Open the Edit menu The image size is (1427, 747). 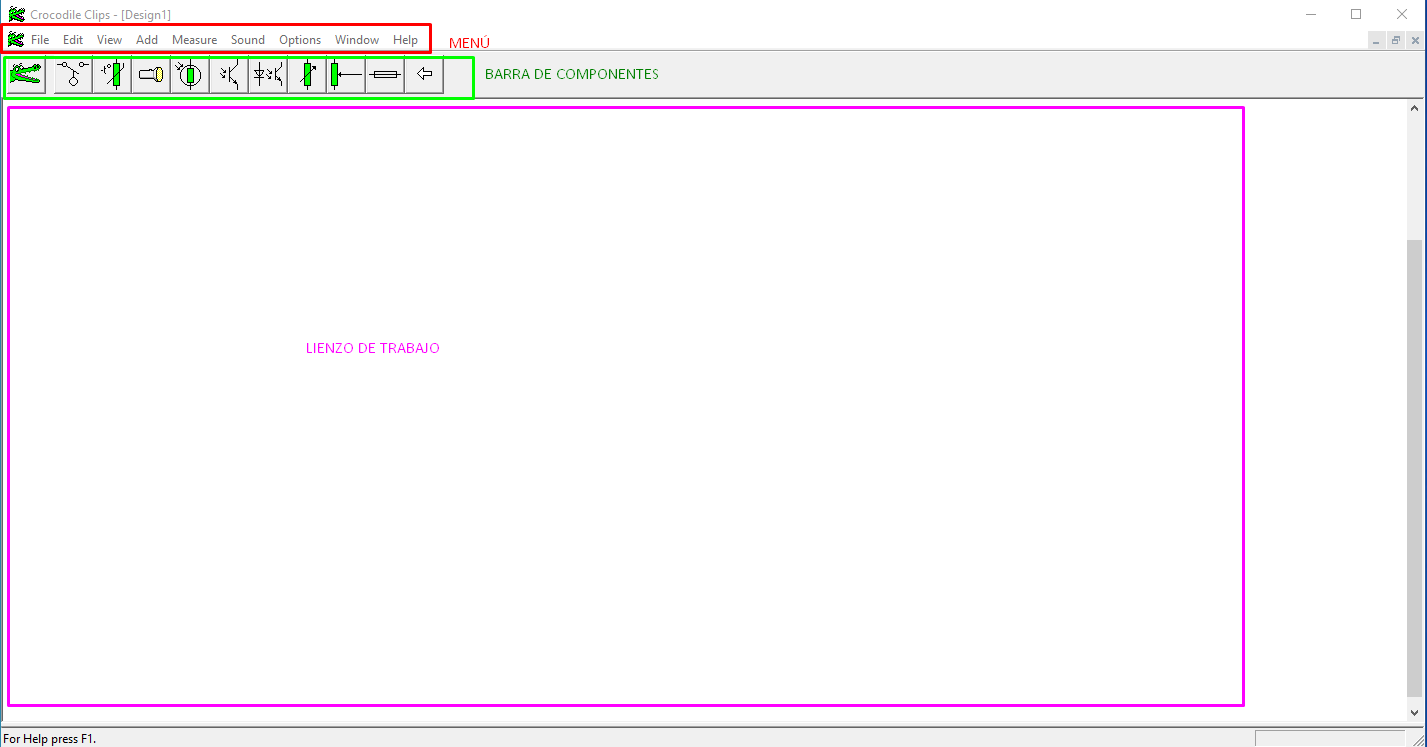pyautogui.click(x=73, y=40)
